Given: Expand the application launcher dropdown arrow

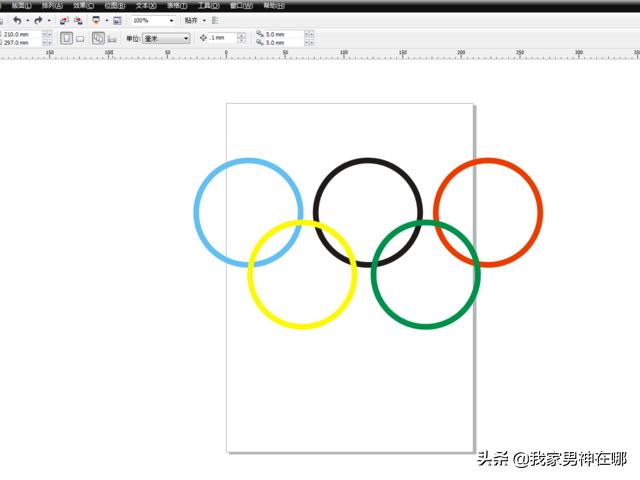Looking at the screenshot, I should pyautogui.click(x=107, y=20).
